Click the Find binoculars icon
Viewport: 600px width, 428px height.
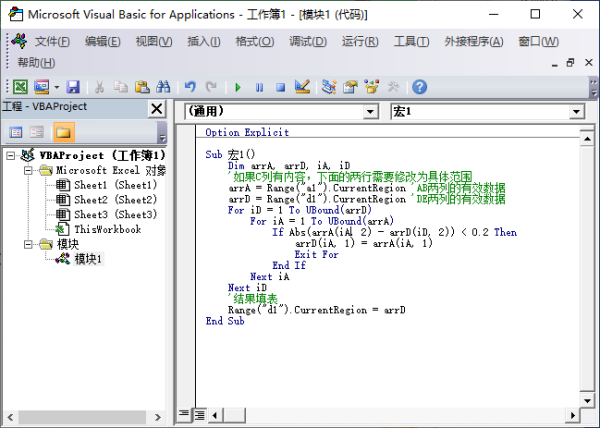[x=163, y=87]
